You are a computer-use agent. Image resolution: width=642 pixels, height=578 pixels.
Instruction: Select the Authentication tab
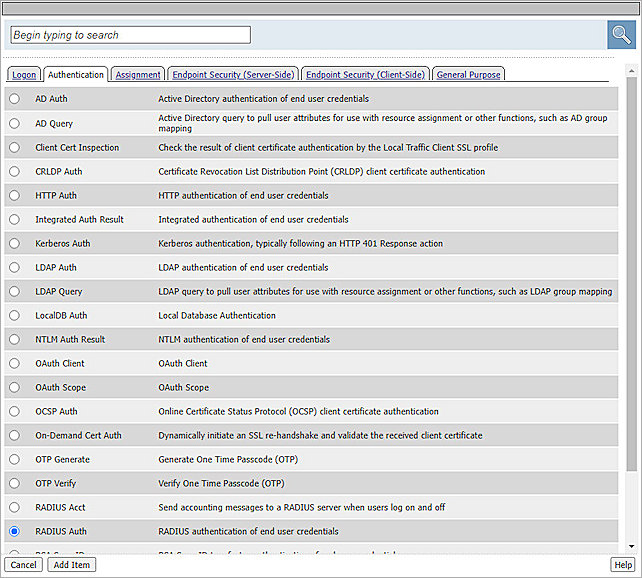76,75
